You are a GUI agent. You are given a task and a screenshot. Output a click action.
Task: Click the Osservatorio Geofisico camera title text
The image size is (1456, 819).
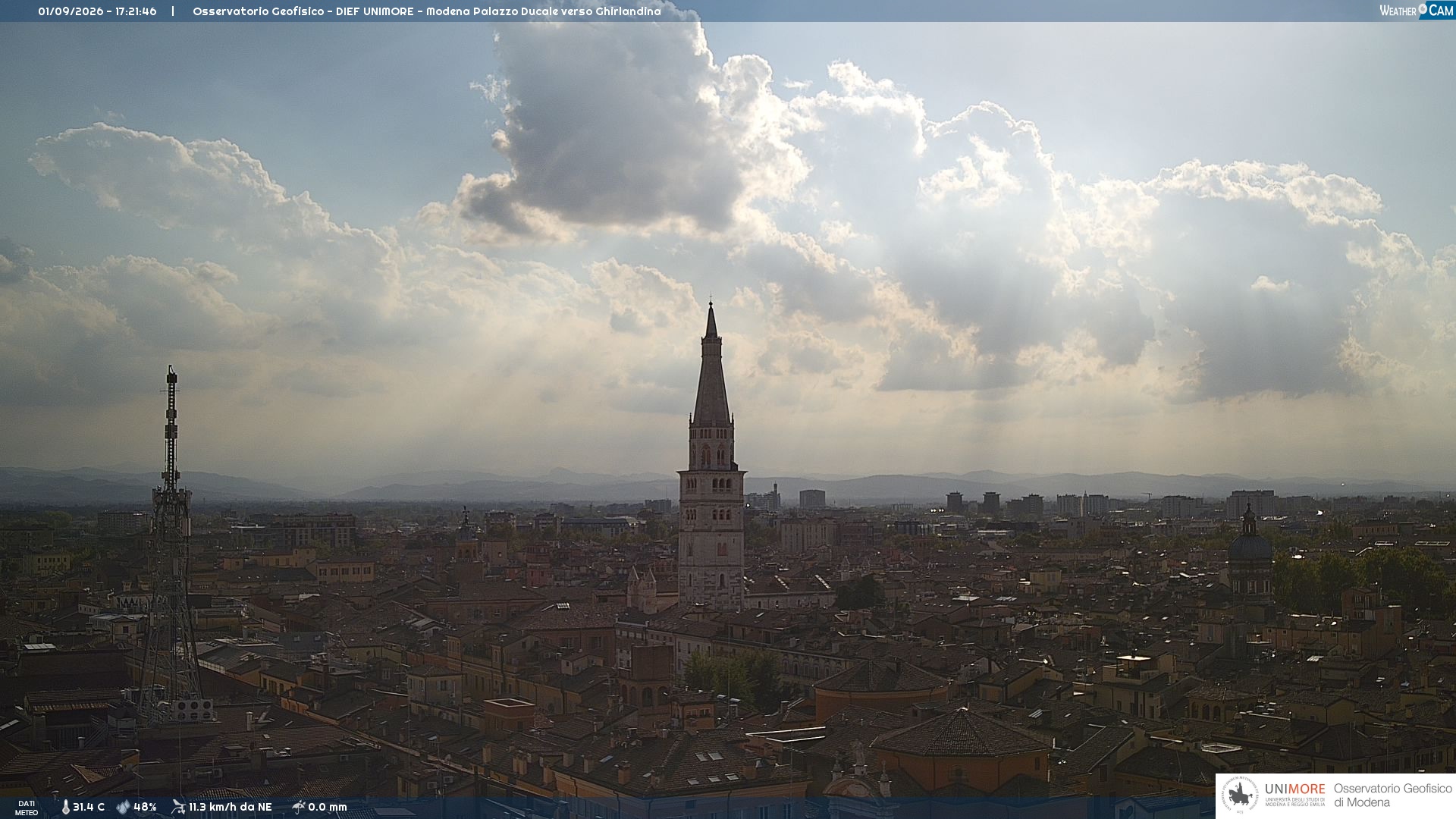pos(426,11)
